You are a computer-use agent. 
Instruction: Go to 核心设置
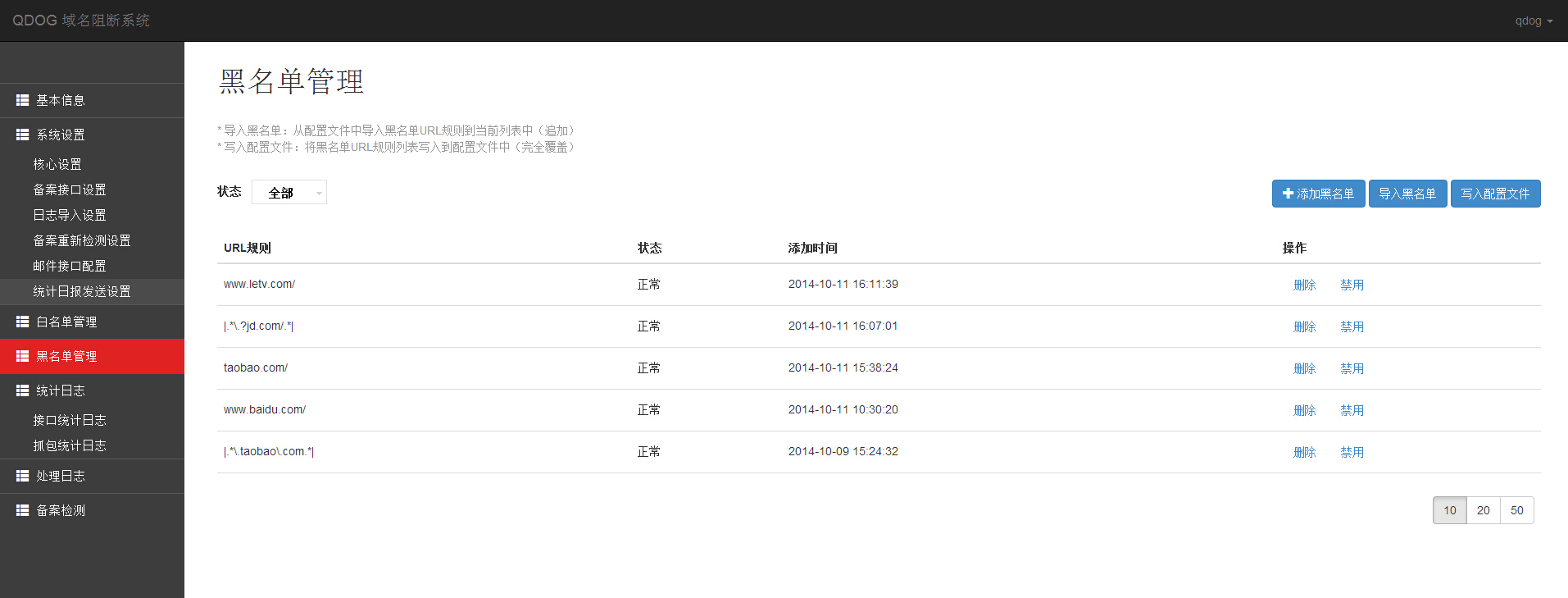click(57, 164)
